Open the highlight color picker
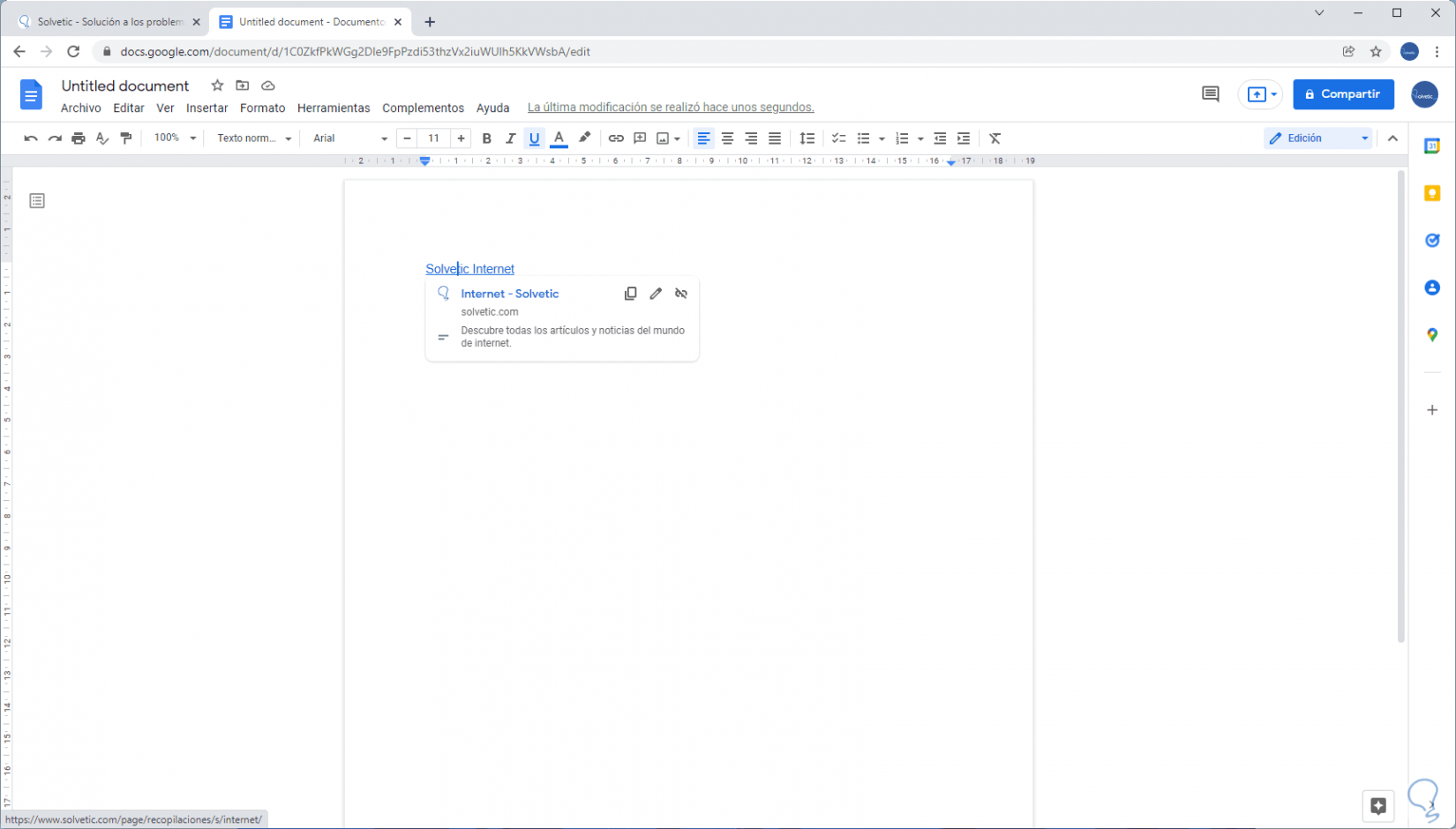 click(584, 138)
